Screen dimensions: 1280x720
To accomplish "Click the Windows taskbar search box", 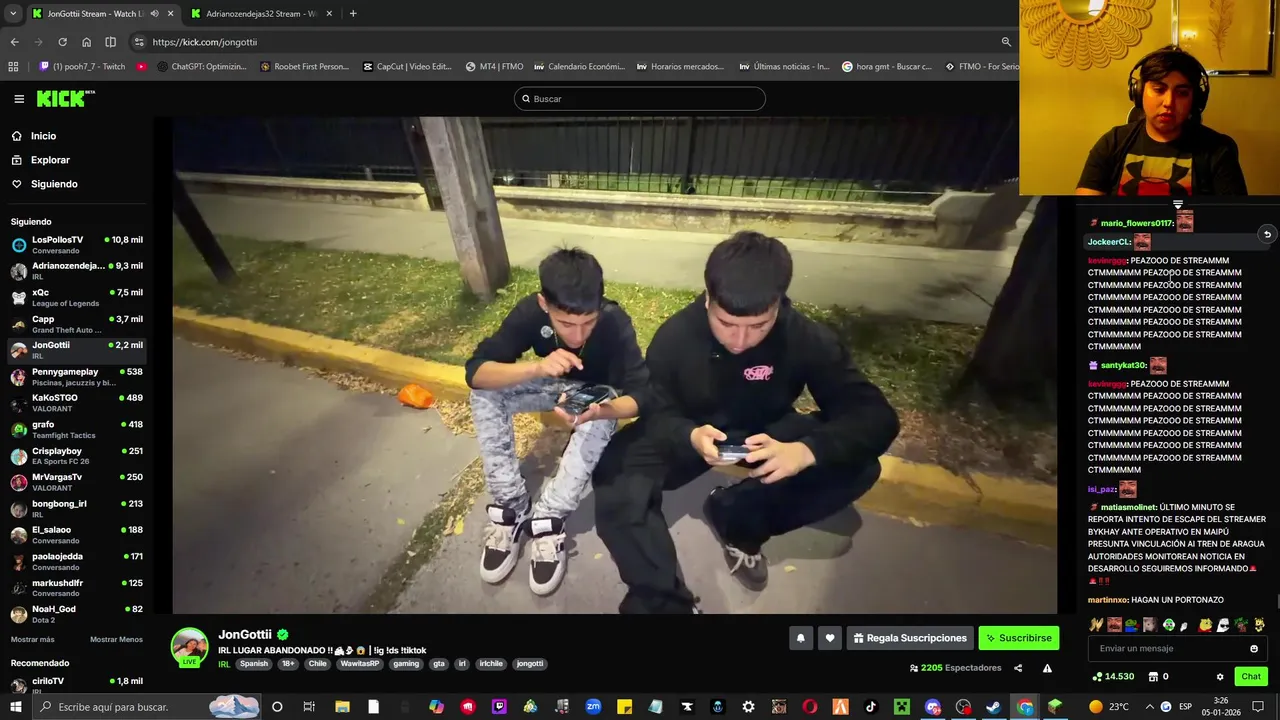I will [148, 707].
